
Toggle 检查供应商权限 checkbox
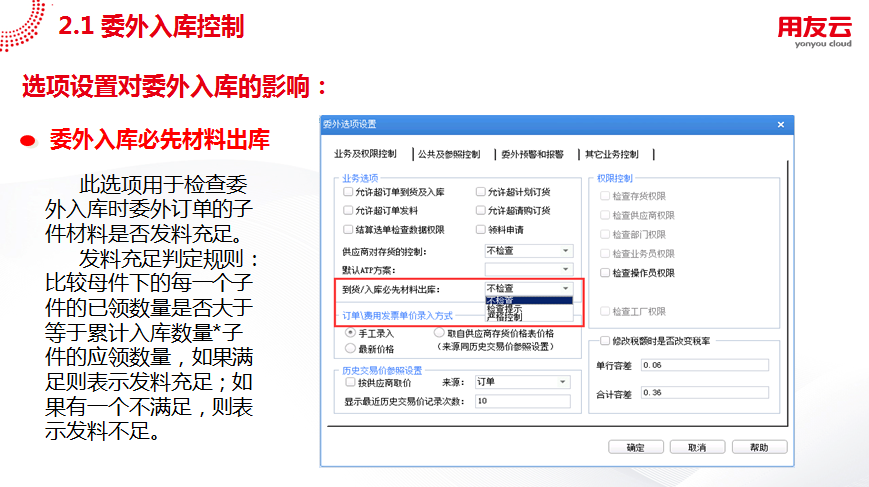(605, 215)
